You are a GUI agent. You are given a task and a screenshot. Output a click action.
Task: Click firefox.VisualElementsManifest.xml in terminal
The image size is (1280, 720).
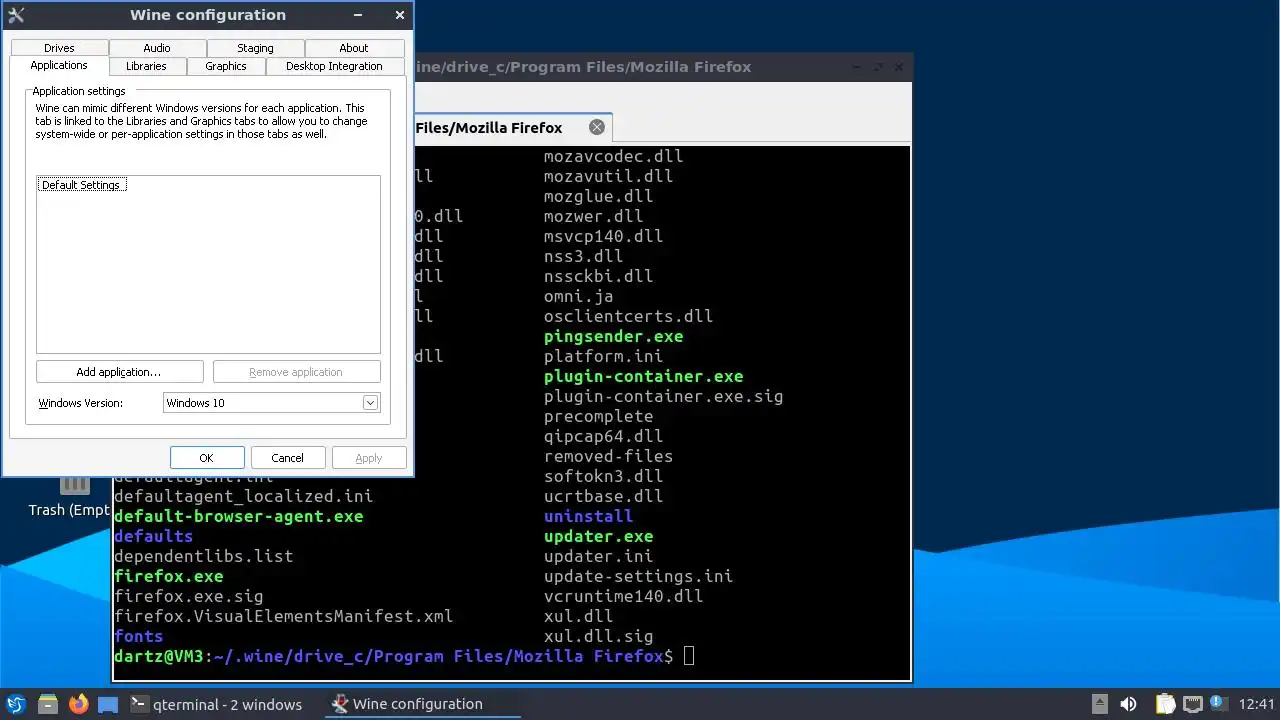coord(284,616)
